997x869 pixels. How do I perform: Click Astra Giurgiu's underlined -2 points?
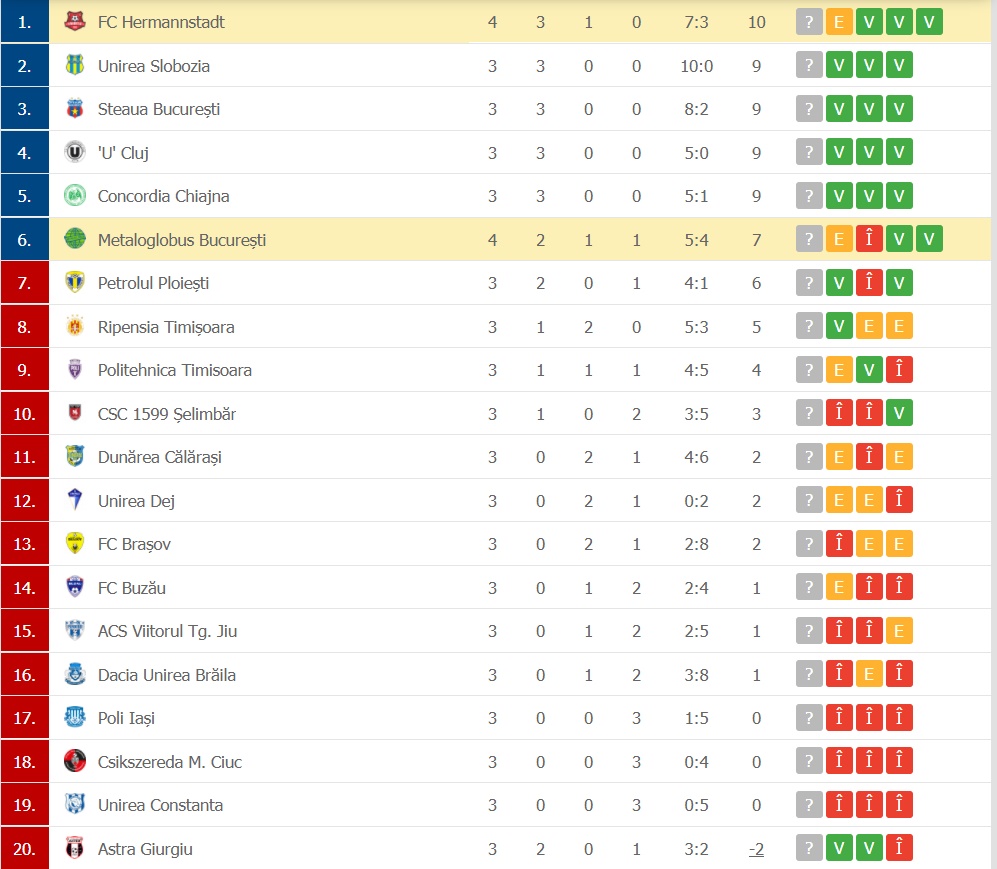756,849
